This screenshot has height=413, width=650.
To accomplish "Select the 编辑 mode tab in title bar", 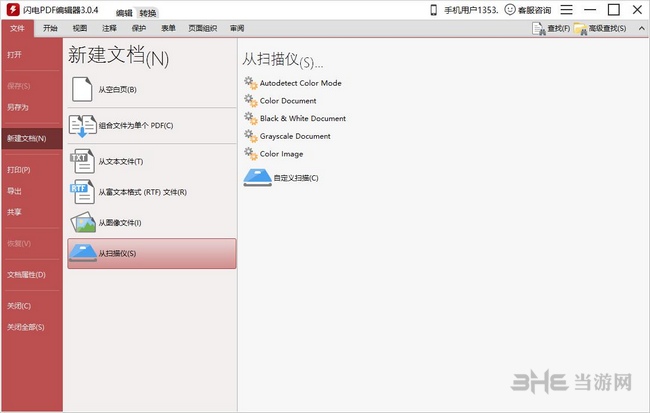I will (124, 13).
